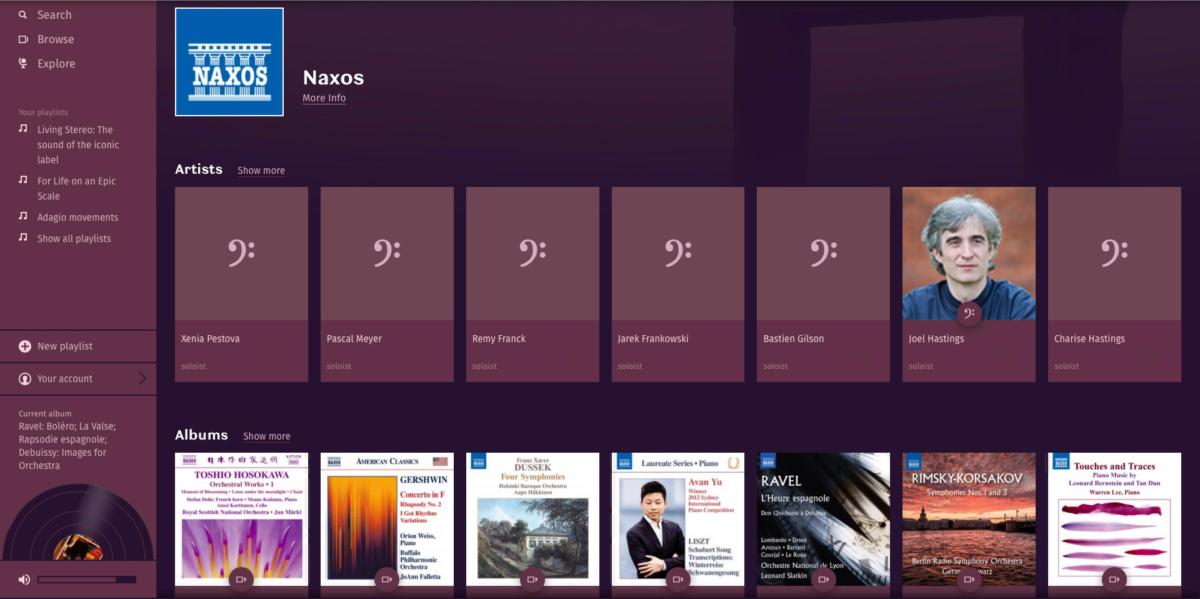Open the Rimsky-Korsakov Symphonies cover
This screenshot has height=599, width=1200.
point(969,519)
